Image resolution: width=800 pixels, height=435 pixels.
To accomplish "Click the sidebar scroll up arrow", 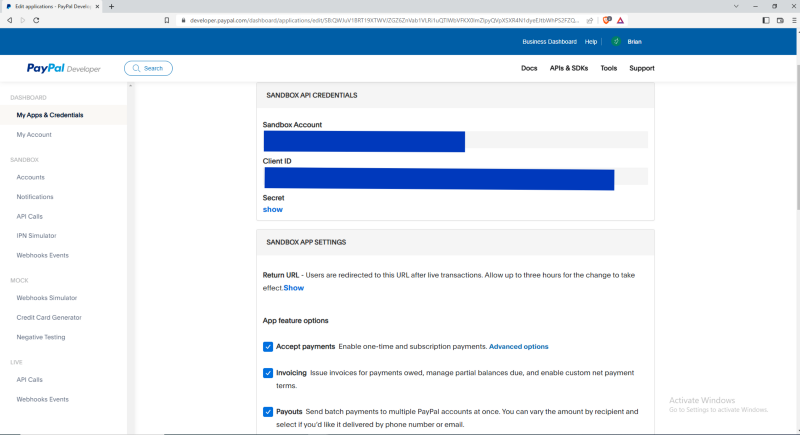I will tap(131, 86).
